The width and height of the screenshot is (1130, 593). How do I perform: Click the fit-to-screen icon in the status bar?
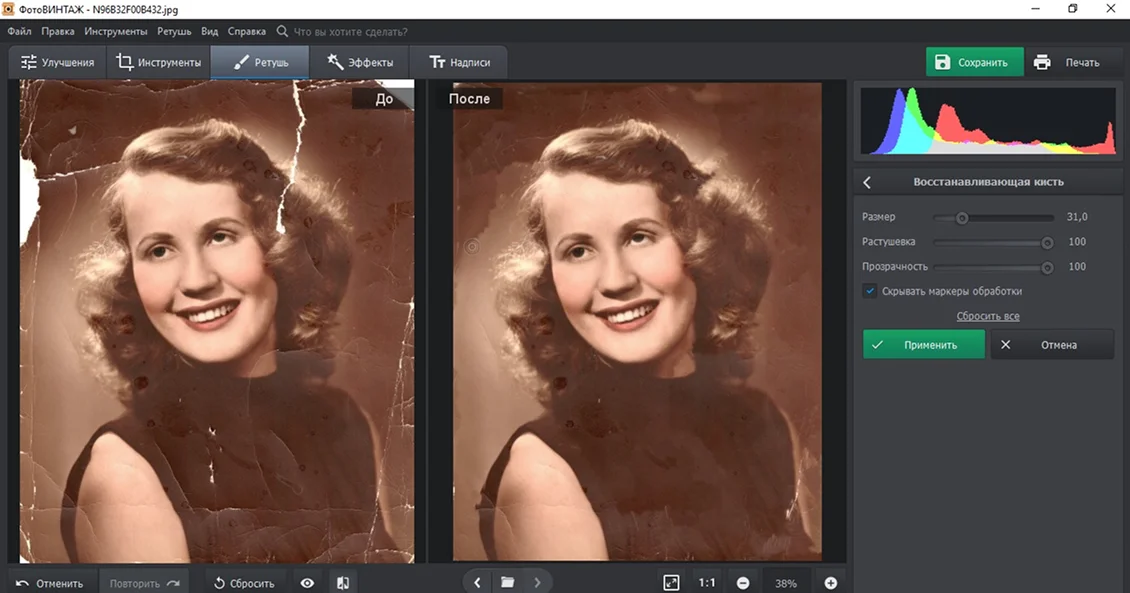click(x=670, y=581)
